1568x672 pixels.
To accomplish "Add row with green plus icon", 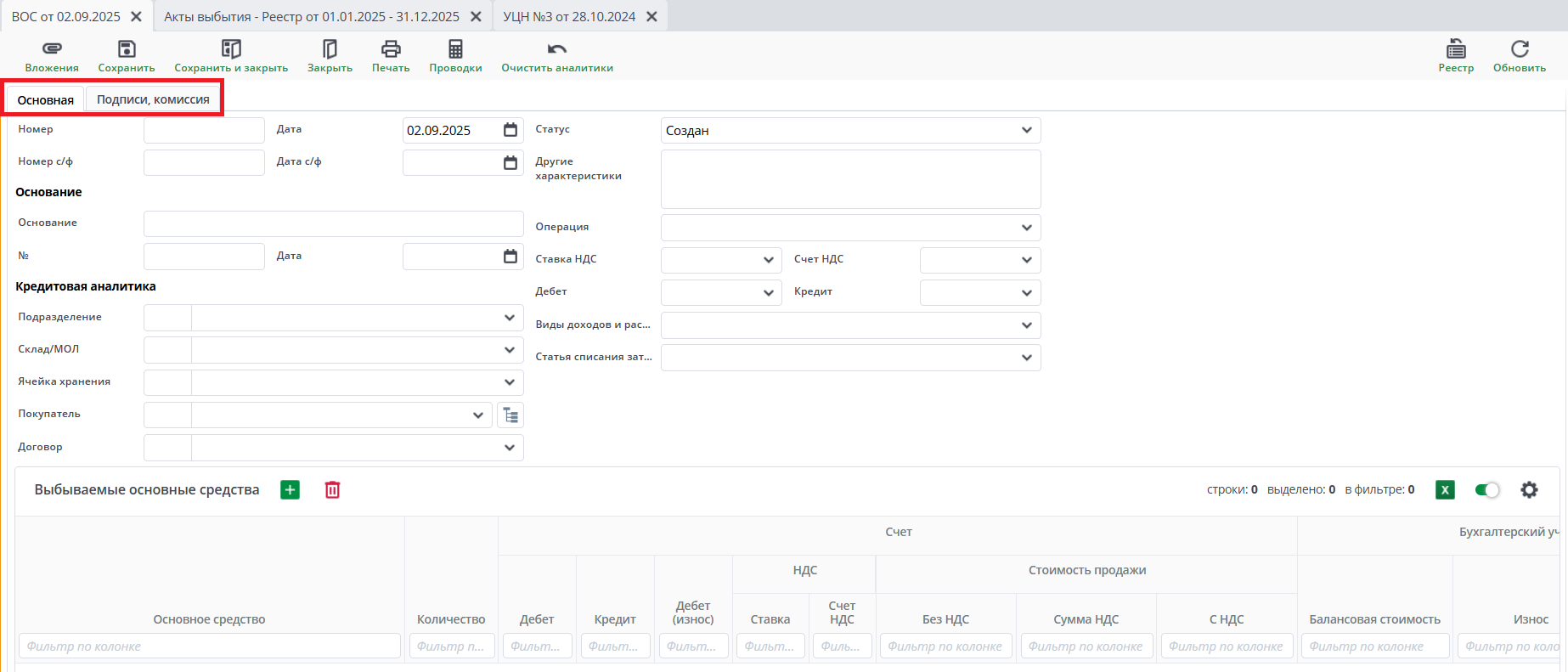I will pyautogui.click(x=290, y=490).
